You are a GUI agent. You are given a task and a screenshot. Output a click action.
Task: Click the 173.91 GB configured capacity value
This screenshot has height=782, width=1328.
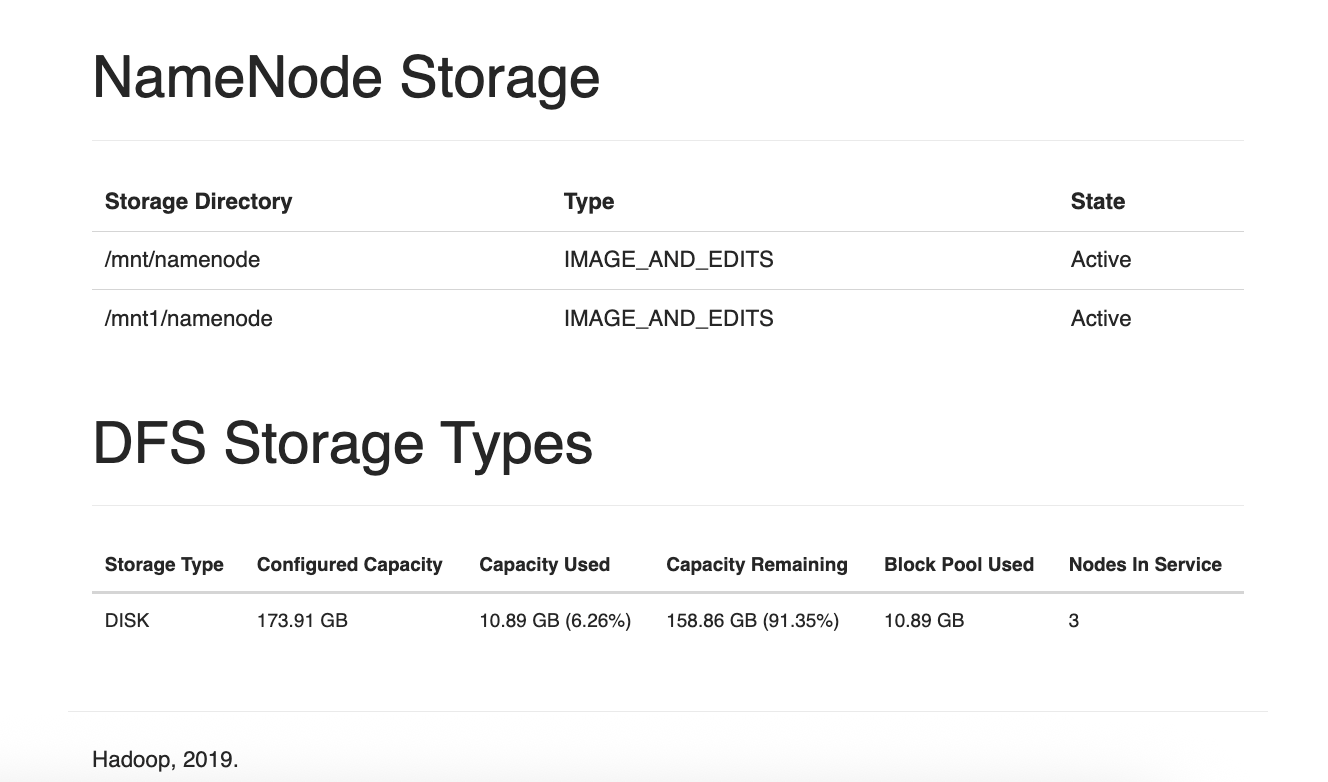(302, 621)
